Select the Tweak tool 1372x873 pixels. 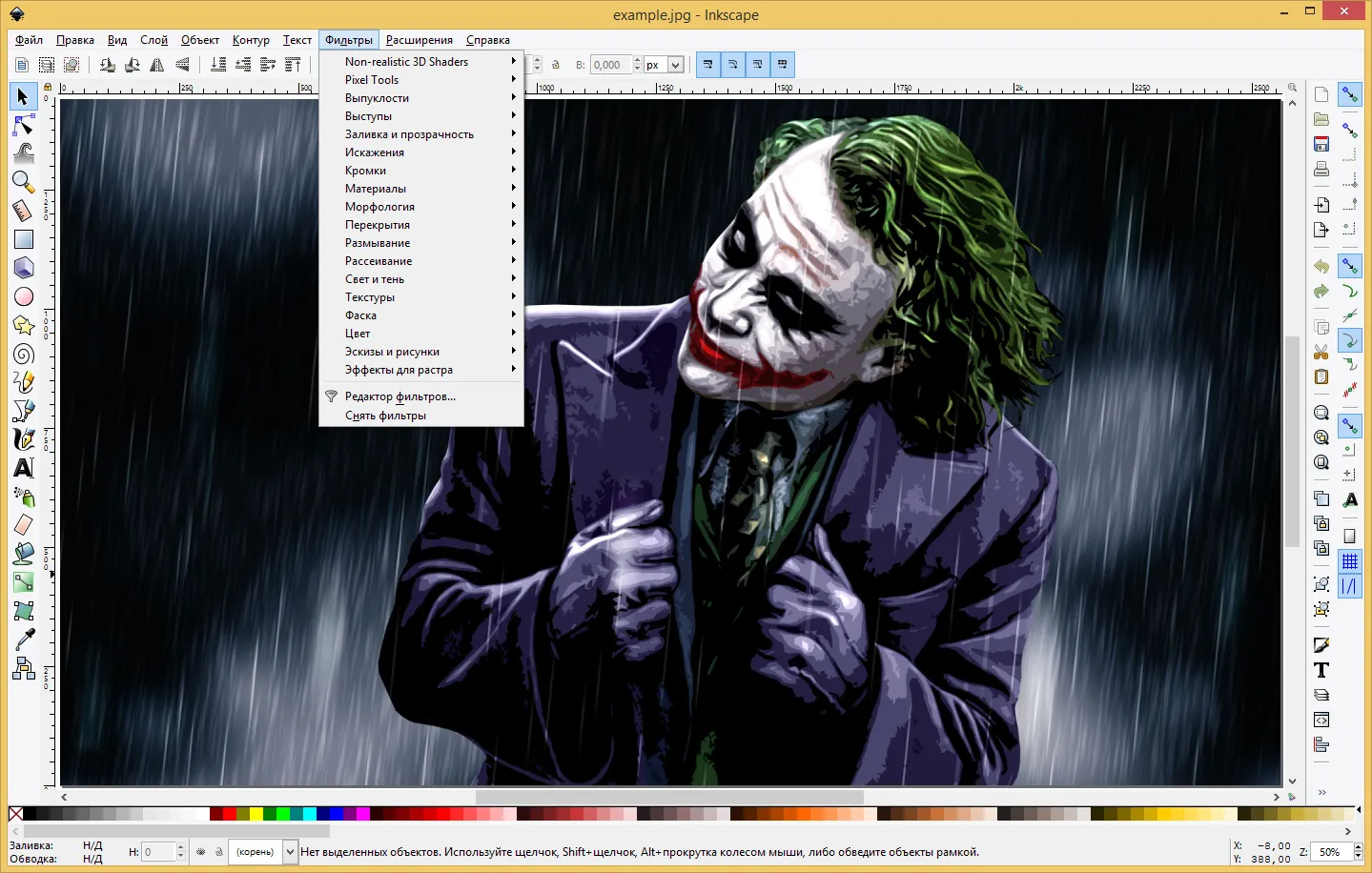pos(23,153)
